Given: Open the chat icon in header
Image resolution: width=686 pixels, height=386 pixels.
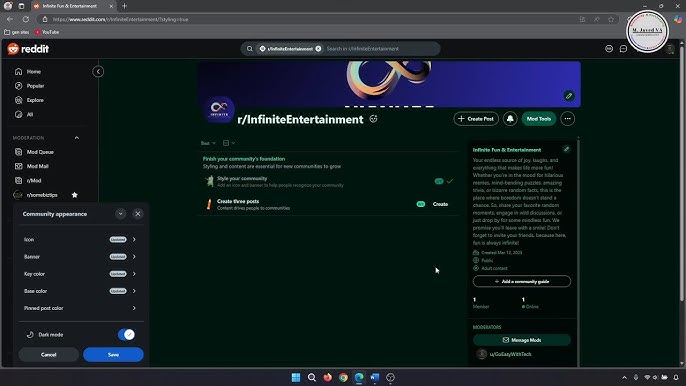Looking at the screenshot, I should pyautogui.click(x=623, y=49).
